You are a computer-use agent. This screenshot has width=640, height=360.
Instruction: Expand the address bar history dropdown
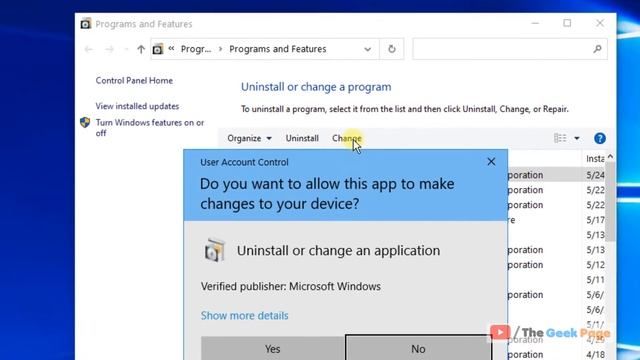coord(367,49)
